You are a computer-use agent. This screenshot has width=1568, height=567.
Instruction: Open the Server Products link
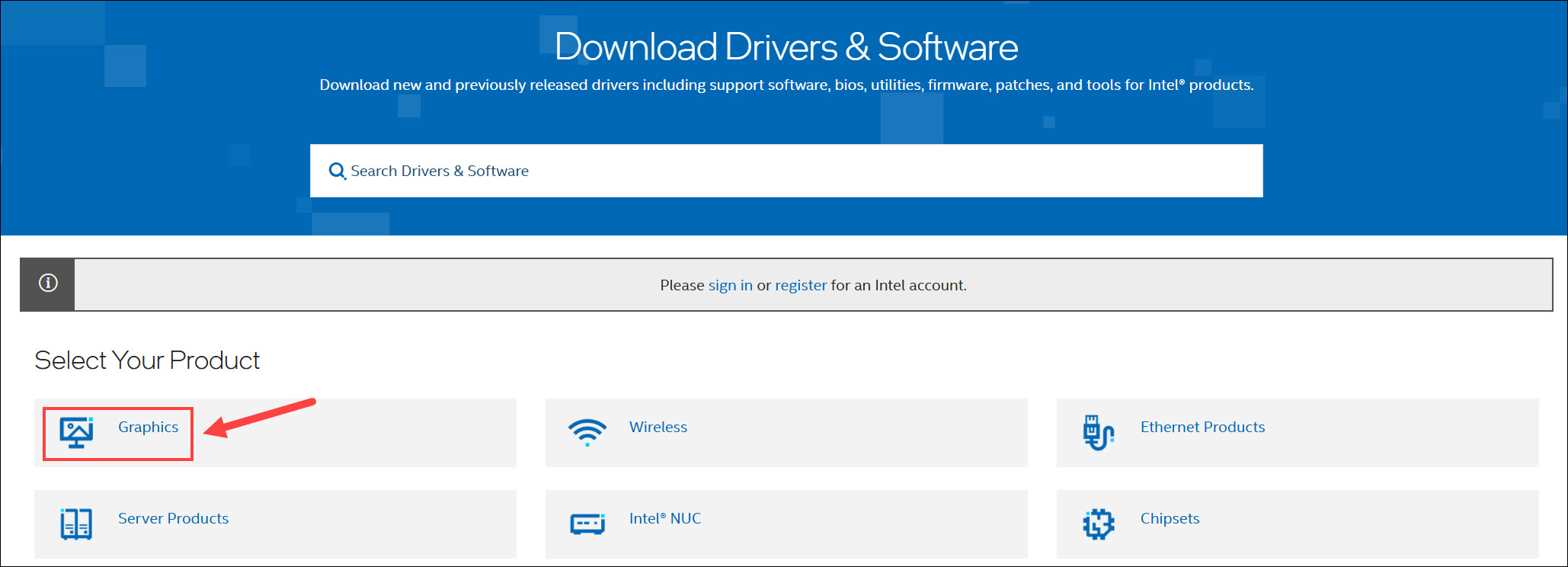click(x=173, y=518)
